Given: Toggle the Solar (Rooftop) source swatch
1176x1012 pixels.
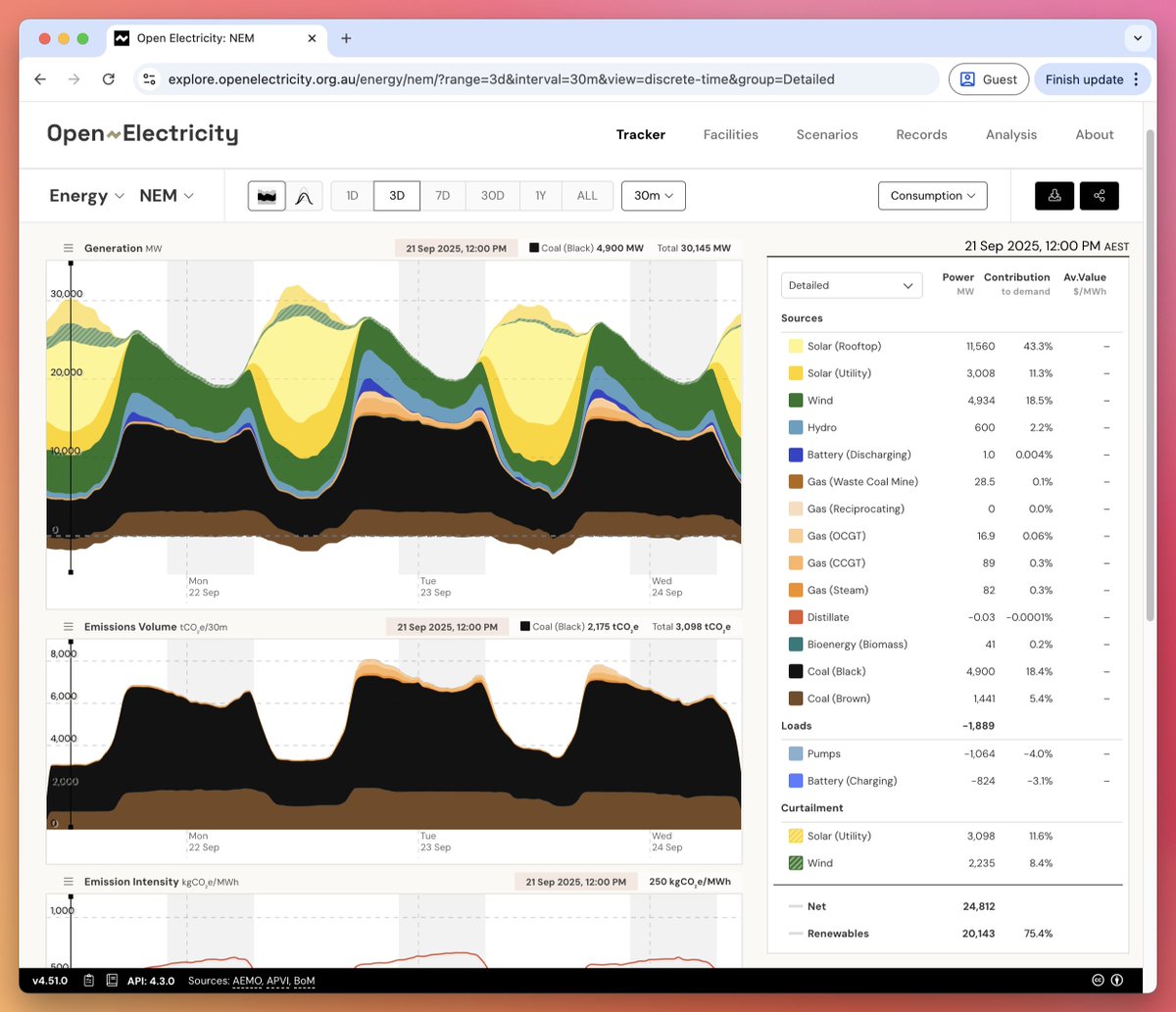Looking at the screenshot, I should [x=796, y=346].
